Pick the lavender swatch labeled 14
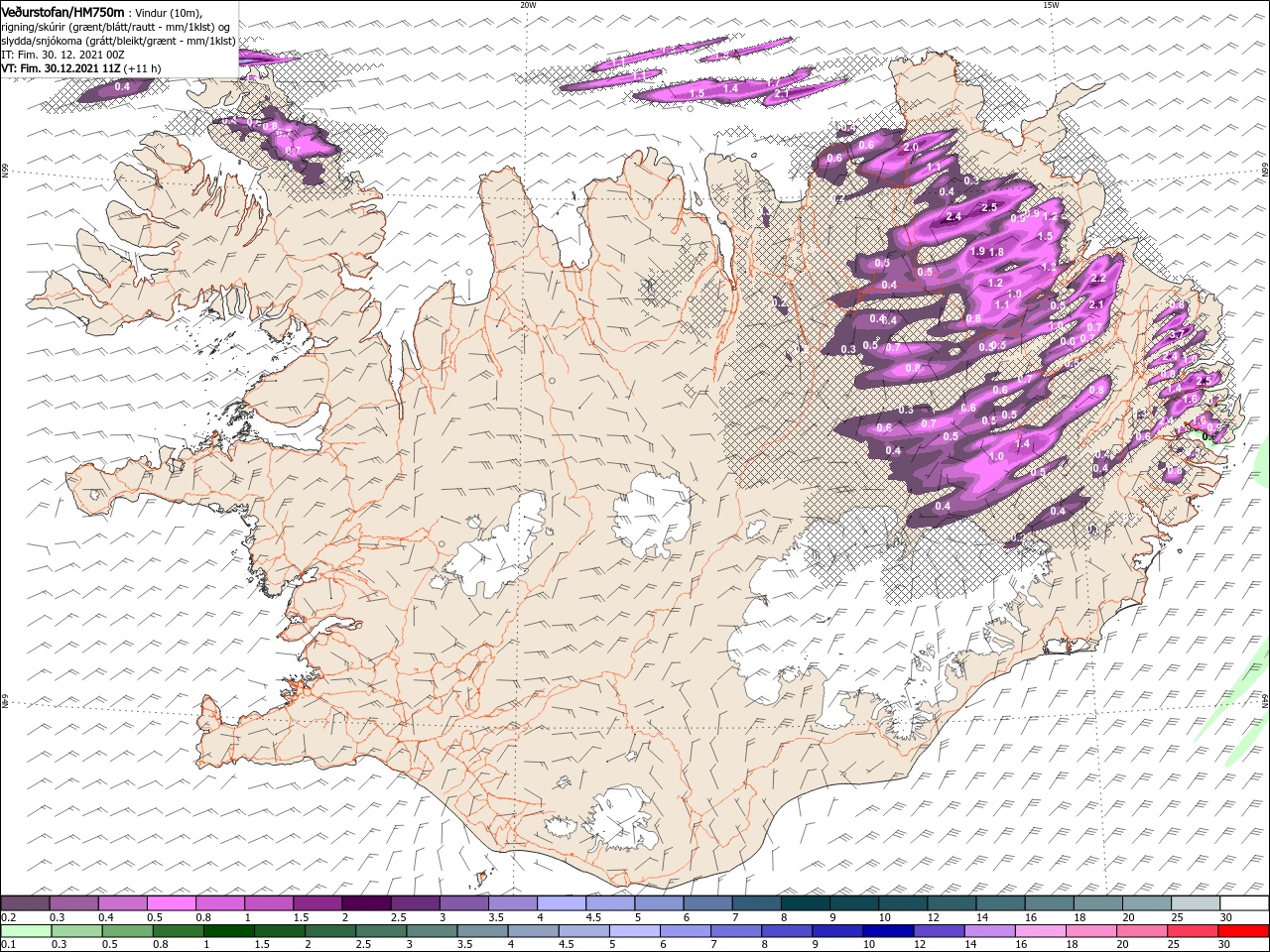 [989, 931]
